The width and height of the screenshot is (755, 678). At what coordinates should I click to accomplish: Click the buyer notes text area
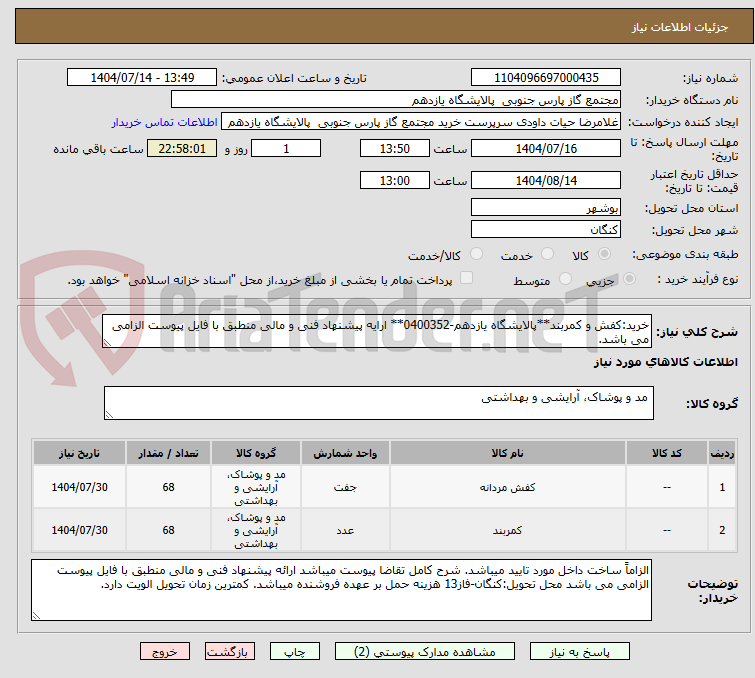(341, 590)
